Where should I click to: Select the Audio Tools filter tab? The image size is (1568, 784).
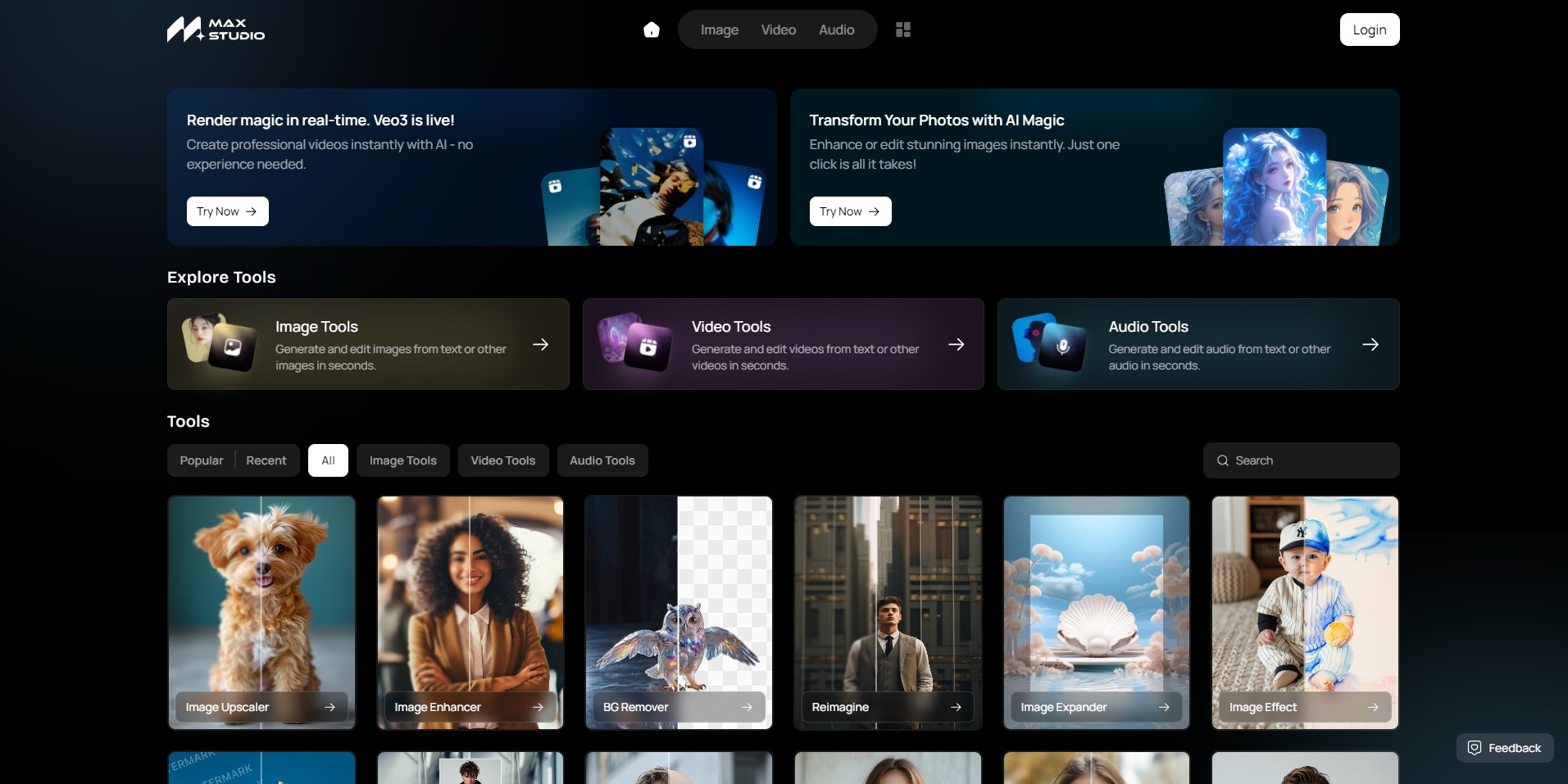pos(602,460)
